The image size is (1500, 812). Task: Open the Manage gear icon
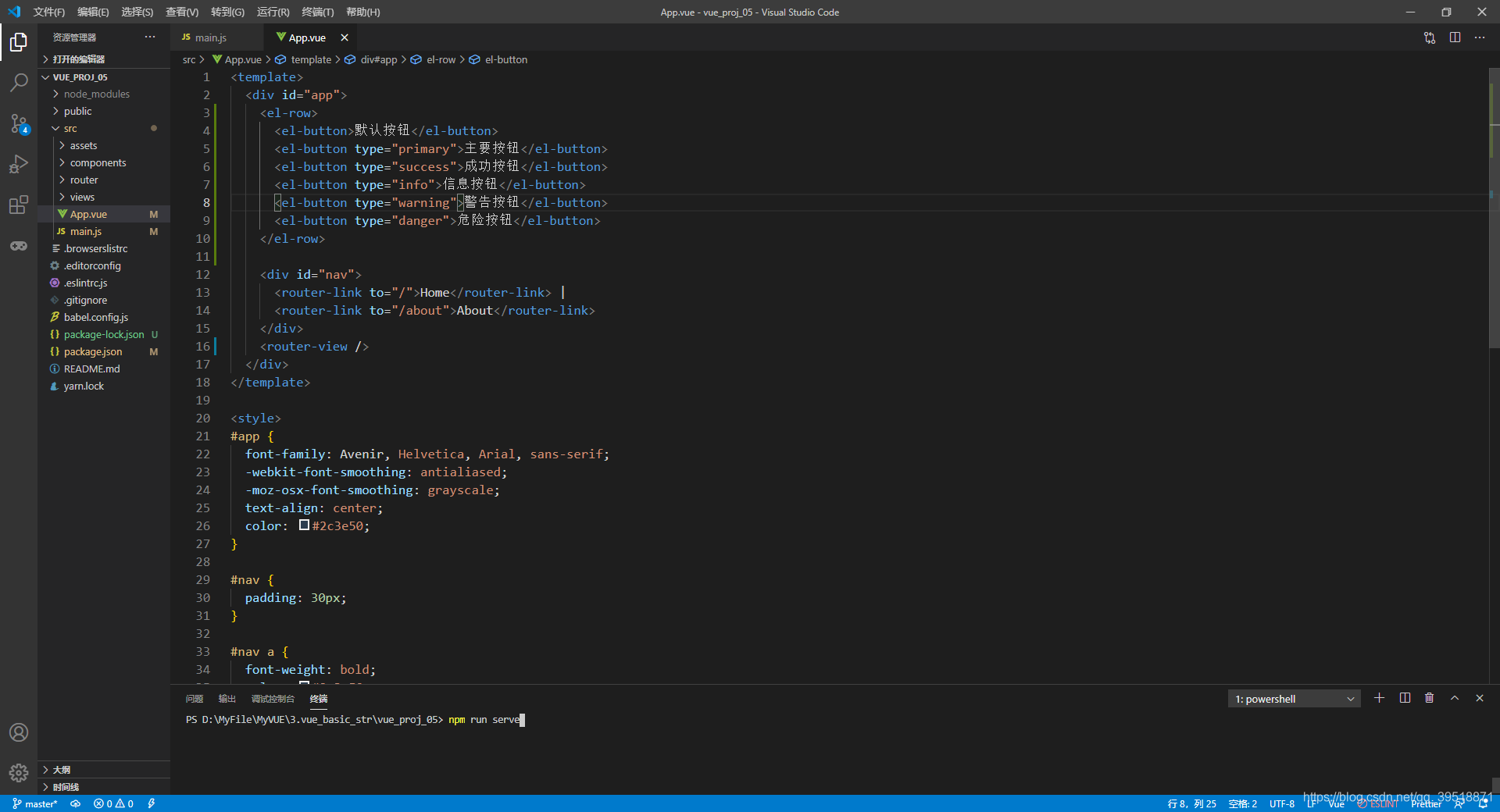point(19,773)
